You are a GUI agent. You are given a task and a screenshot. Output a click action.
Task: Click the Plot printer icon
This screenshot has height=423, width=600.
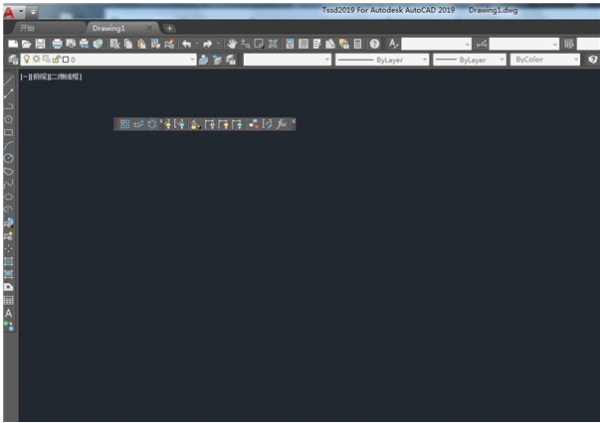57,44
